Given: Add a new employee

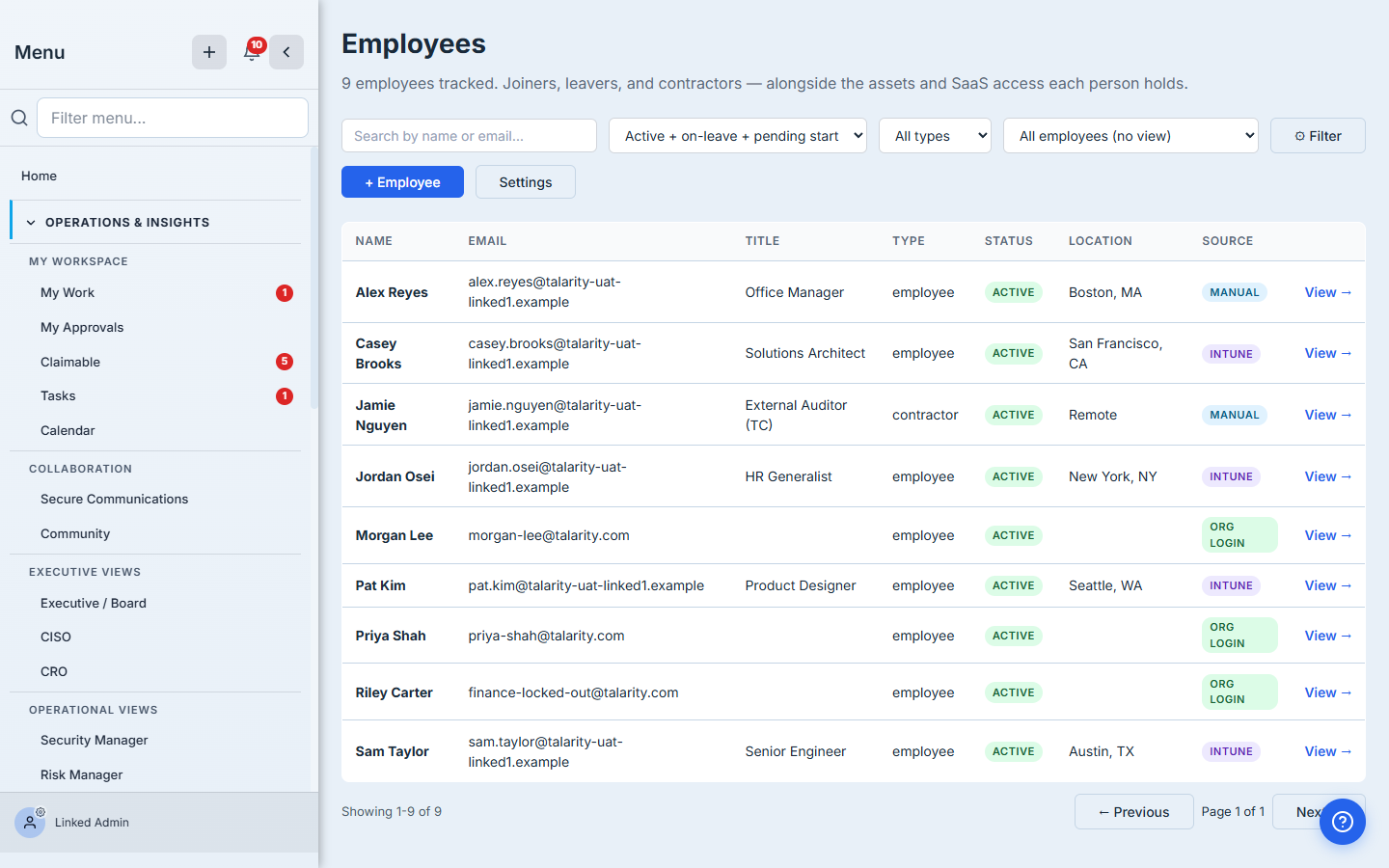Looking at the screenshot, I should tap(402, 182).
